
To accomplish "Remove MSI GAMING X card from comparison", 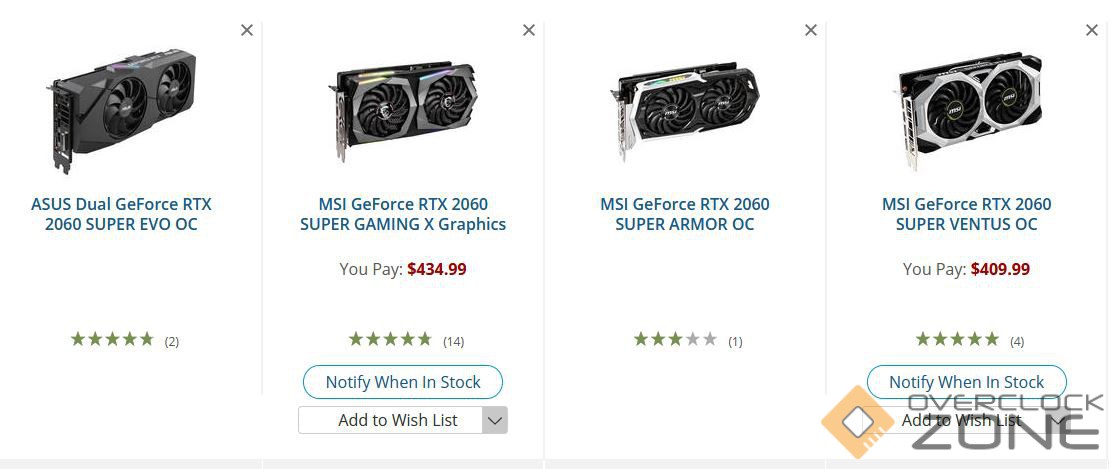I will pos(529,30).
